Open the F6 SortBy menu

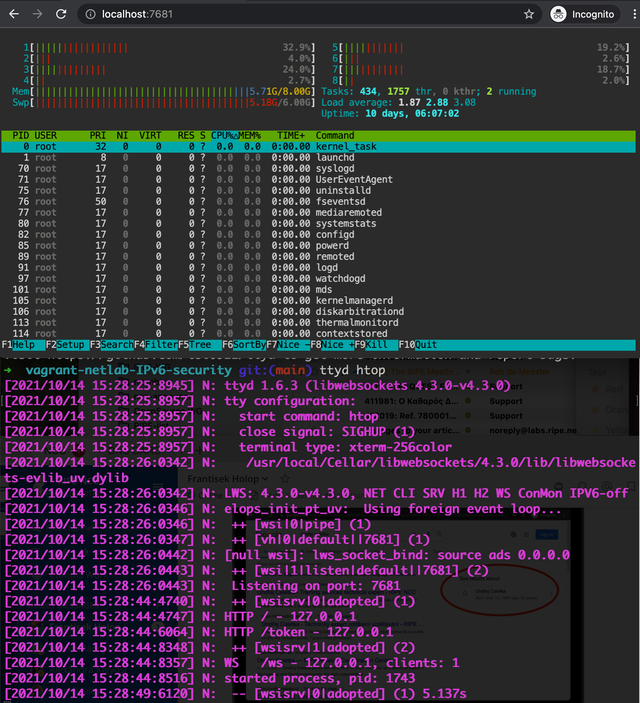tap(244, 345)
